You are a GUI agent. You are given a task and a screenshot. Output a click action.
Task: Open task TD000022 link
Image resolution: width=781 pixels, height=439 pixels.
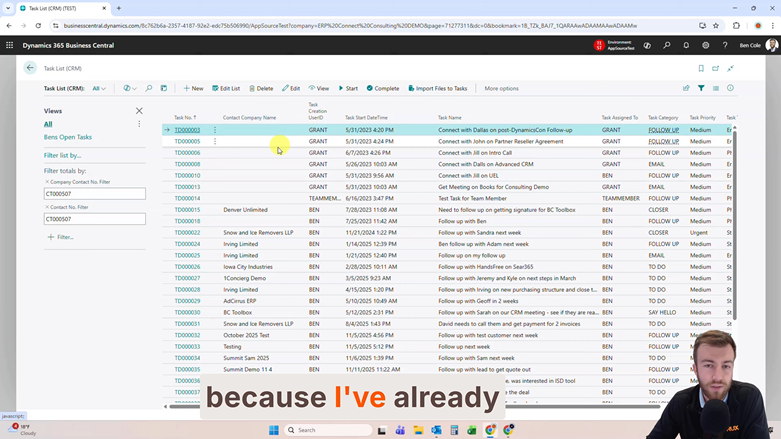click(x=187, y=233)
